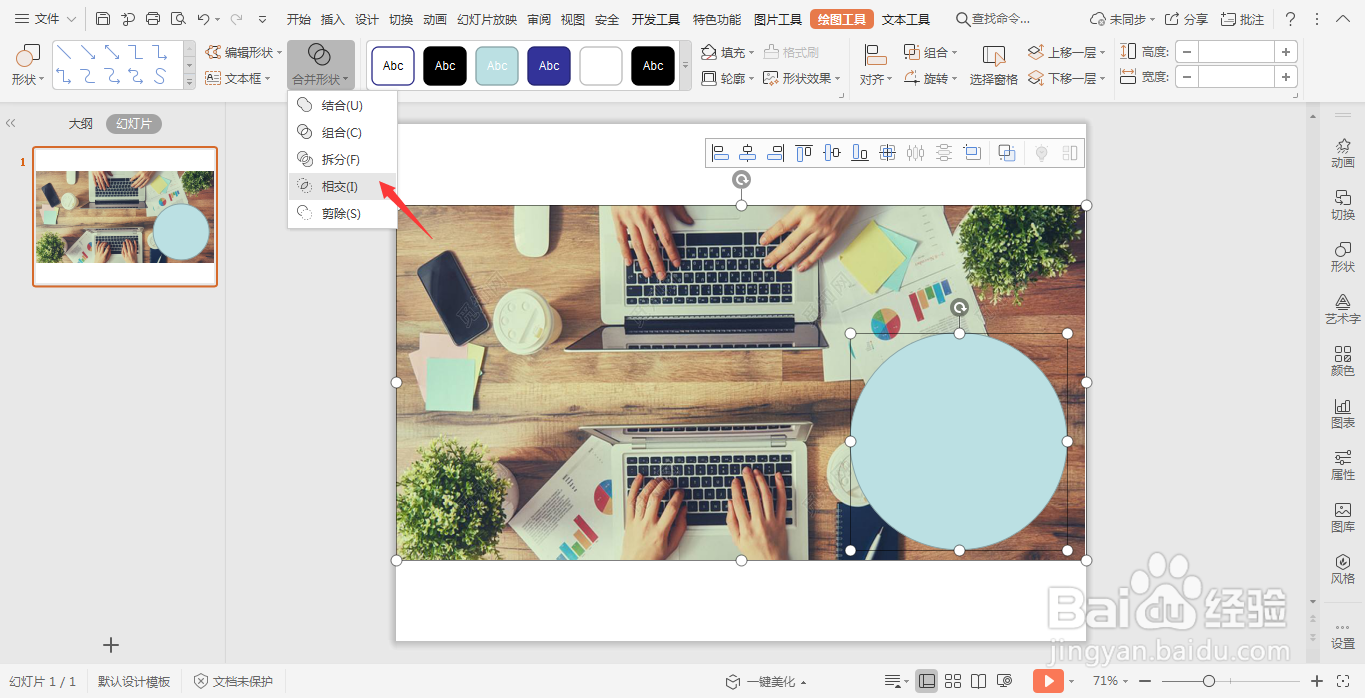Select slide 1 thumbnail
The image size is (1365, 698).
[125, 217]
